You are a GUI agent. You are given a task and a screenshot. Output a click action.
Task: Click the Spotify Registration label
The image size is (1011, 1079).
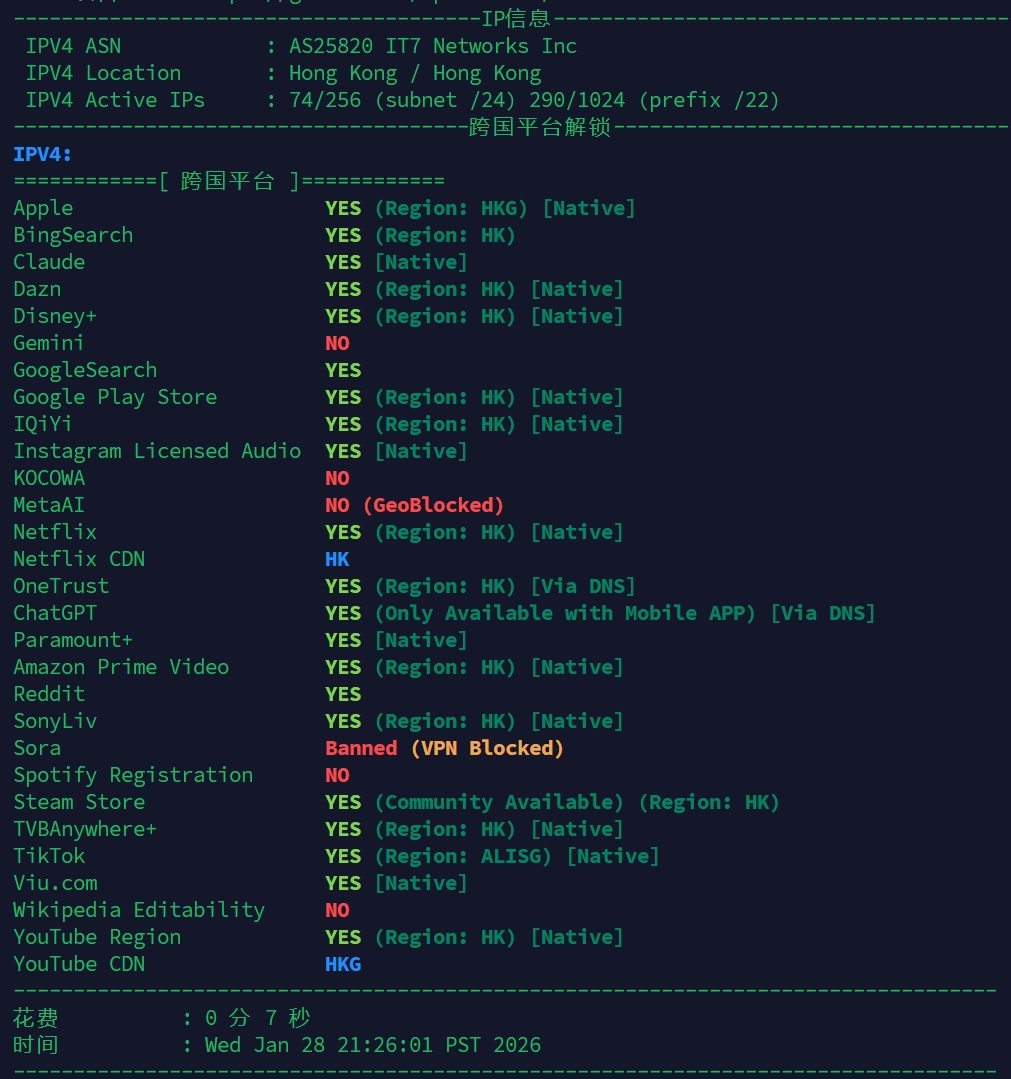[133, 775]
